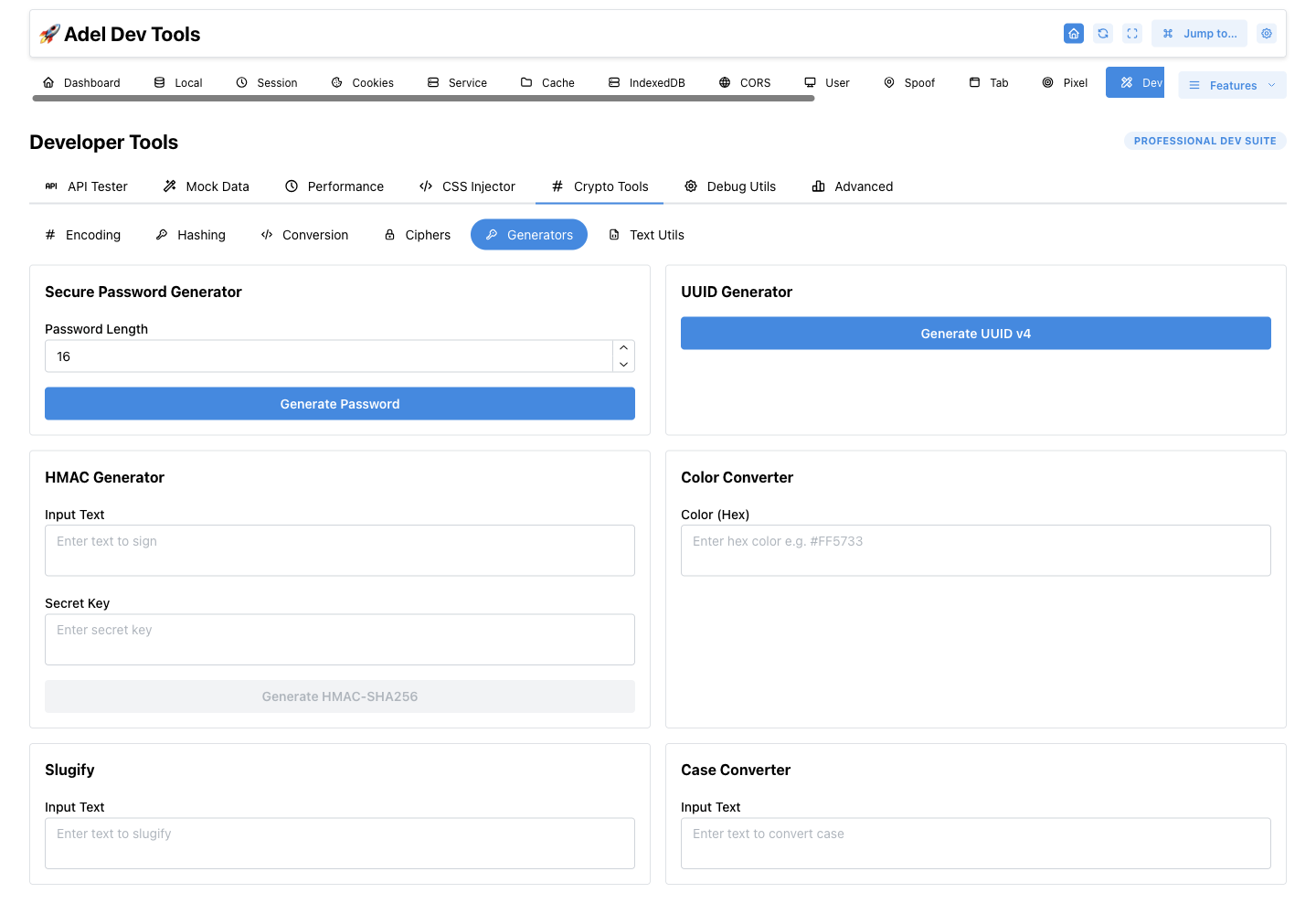Focus the Color (Hex) input field
Viewport: 1316px width, 914px height.
point(976,550)
